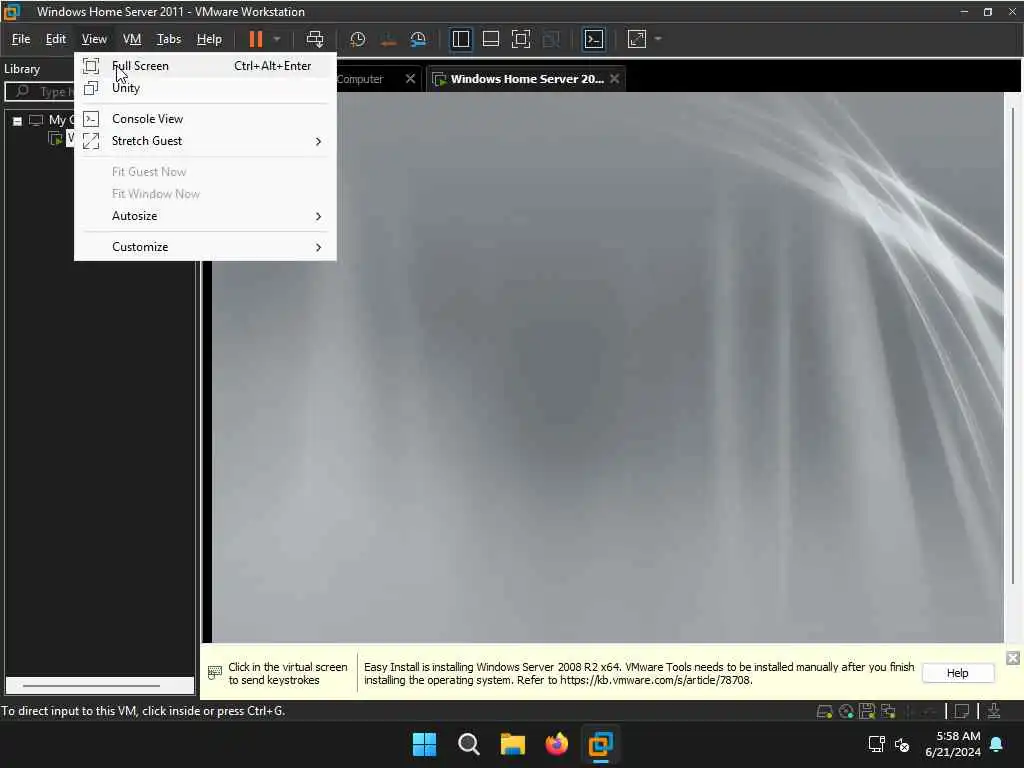The image size is (1024, 768).
Task: Launch Firefox from the taskbar
Action: click(556, 744)
